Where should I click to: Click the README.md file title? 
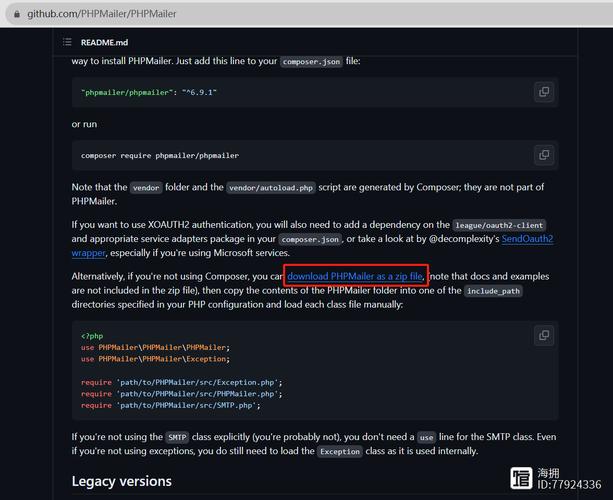[x=104, y=42]
